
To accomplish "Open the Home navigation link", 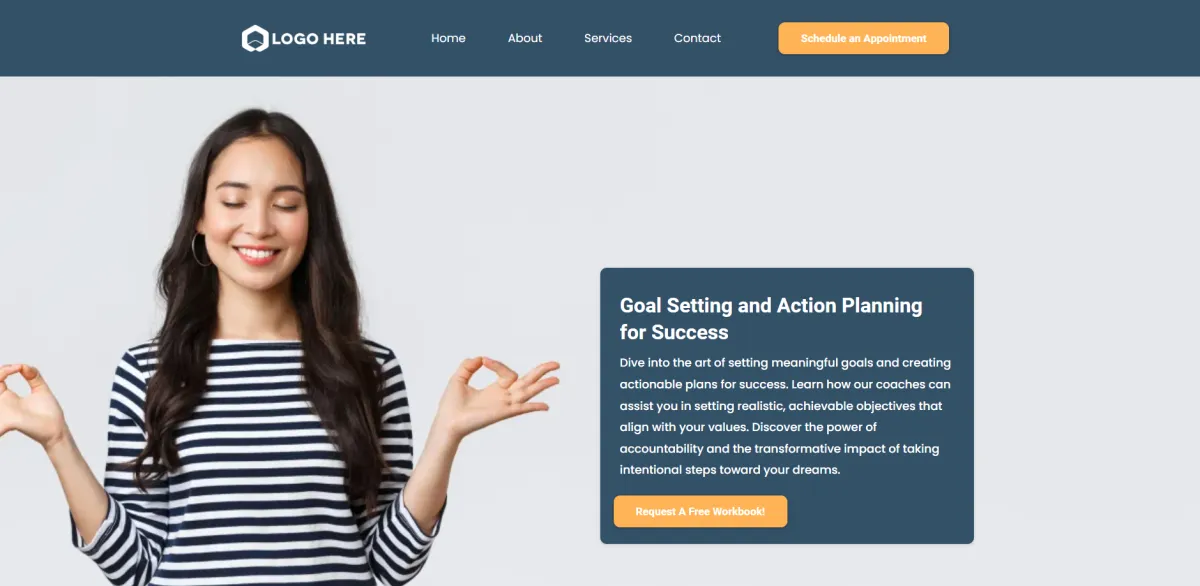I will (x=448, y=38).
